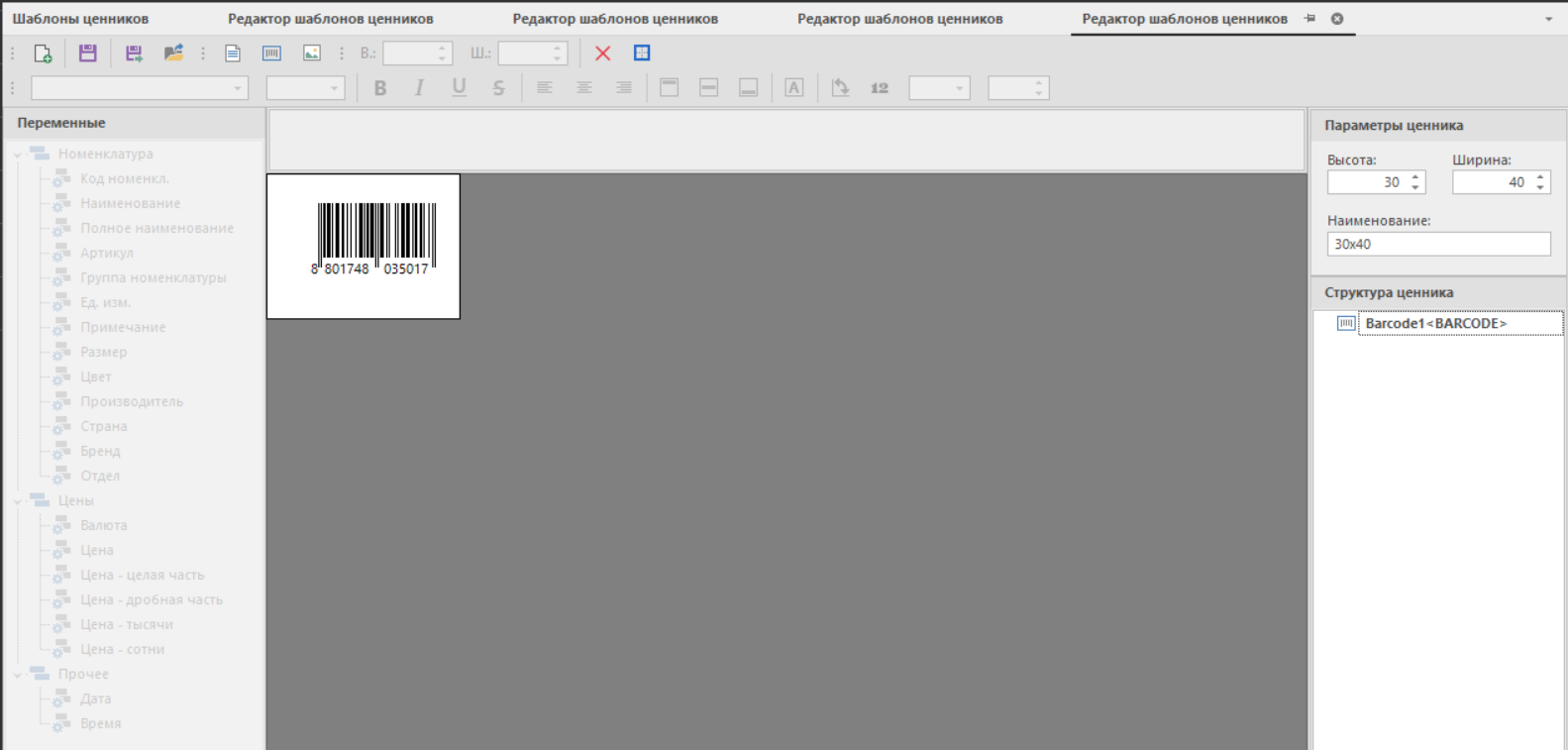
Task: Open template from folder icon
Action: tap(173, 54)
